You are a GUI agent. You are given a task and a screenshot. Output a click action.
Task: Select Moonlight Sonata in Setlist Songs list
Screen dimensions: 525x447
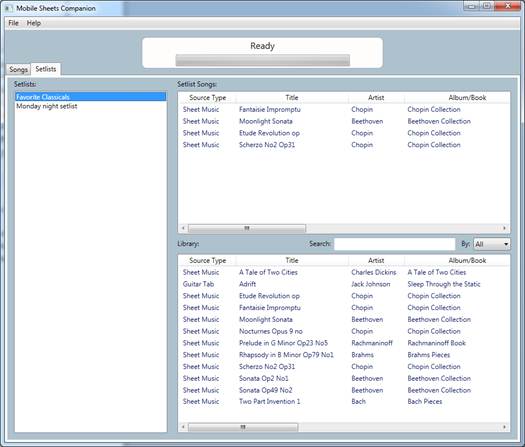344,121
